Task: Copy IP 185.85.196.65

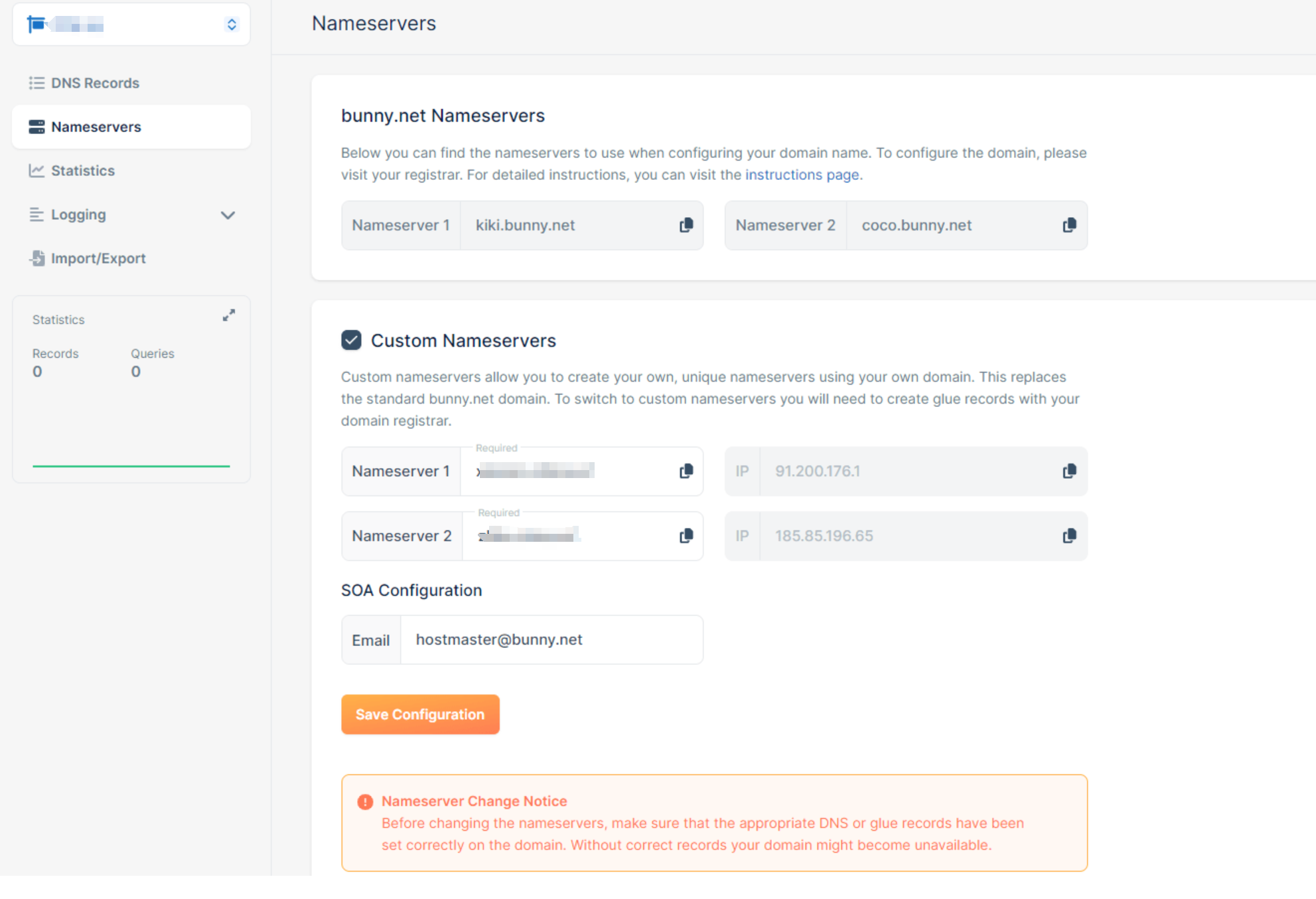Action: point(1069,536)
